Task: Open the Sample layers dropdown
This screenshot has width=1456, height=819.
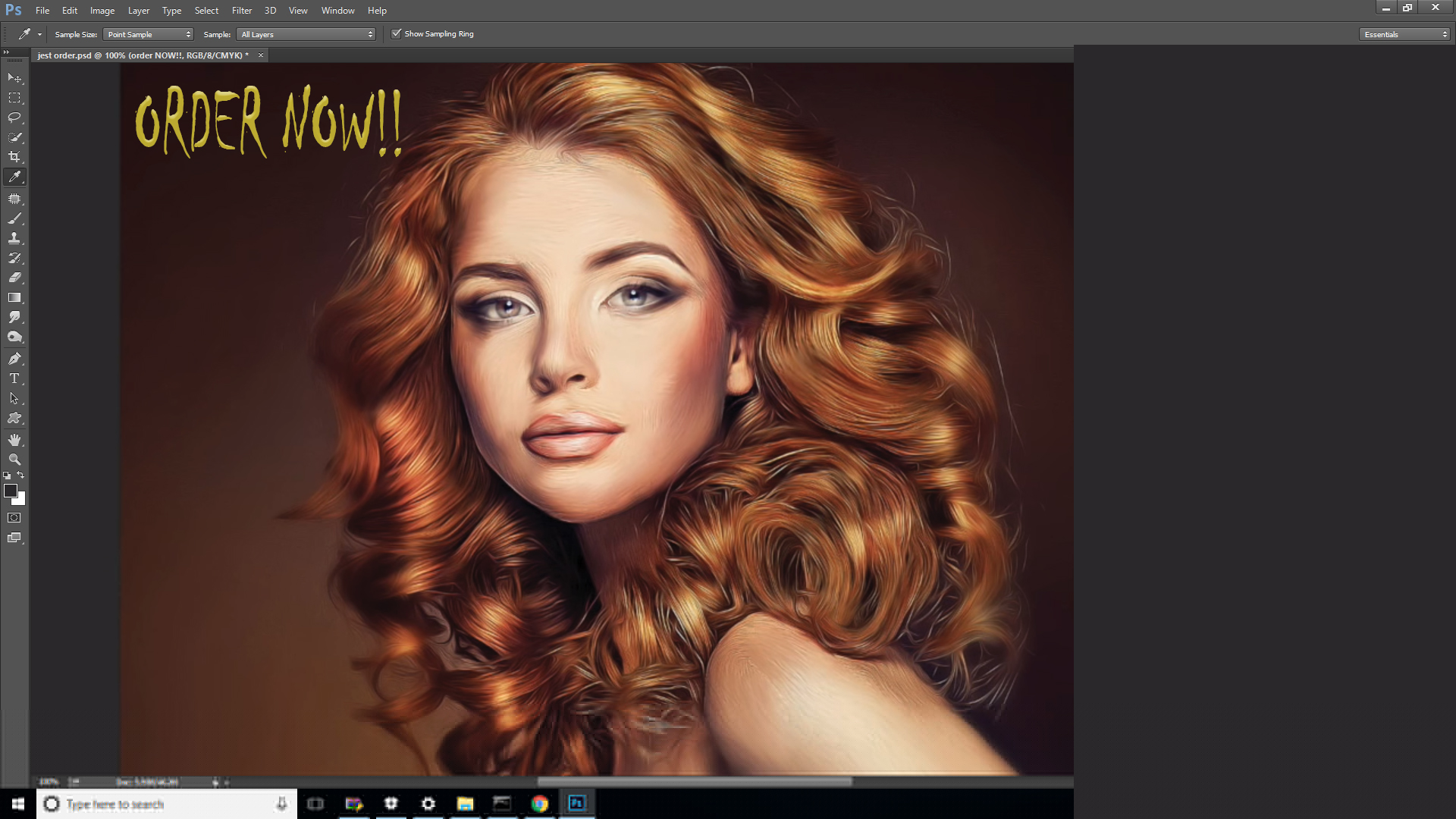Action: click(x=306, y=34)
